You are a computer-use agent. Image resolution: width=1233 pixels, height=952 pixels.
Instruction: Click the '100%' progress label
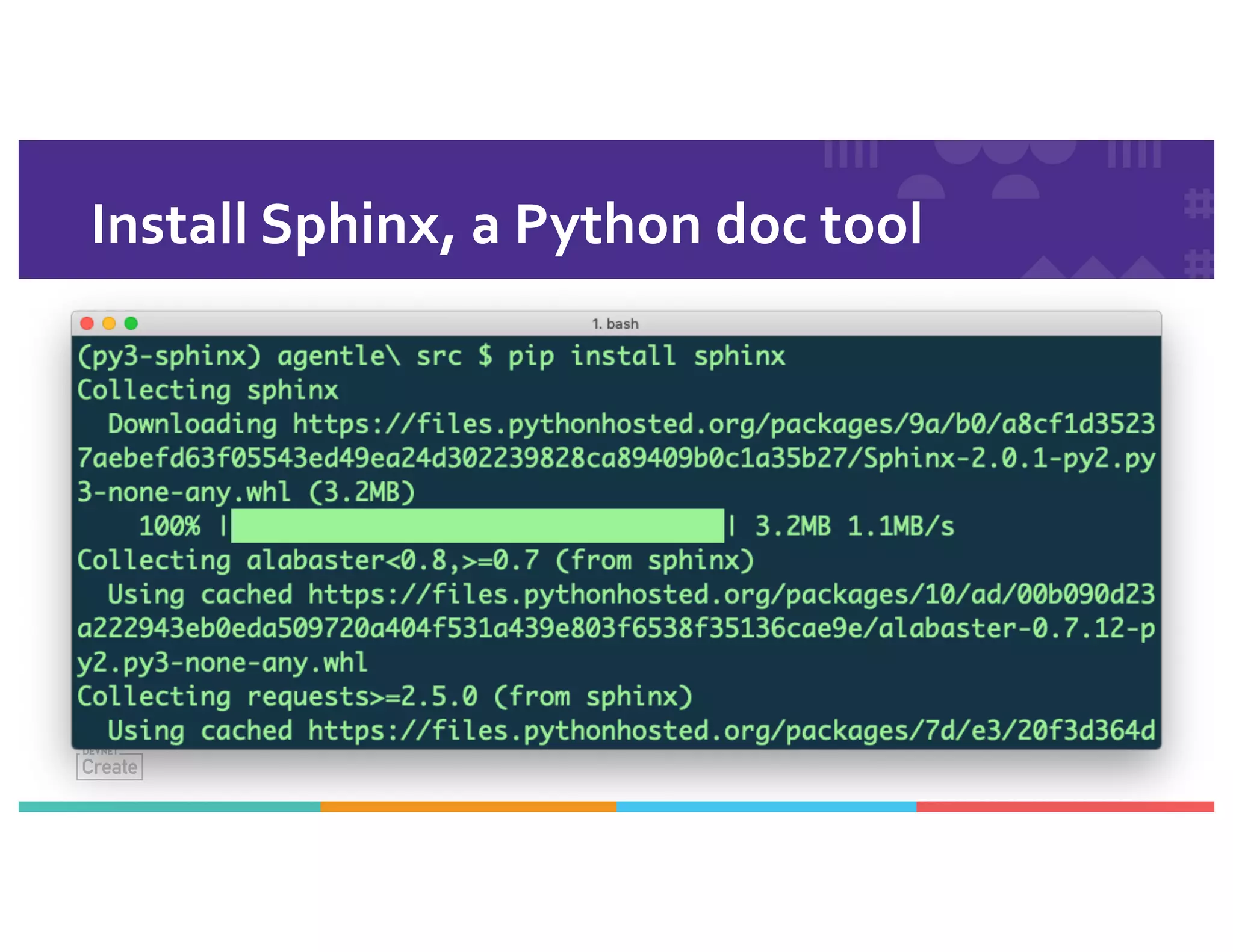coord(170,526)
